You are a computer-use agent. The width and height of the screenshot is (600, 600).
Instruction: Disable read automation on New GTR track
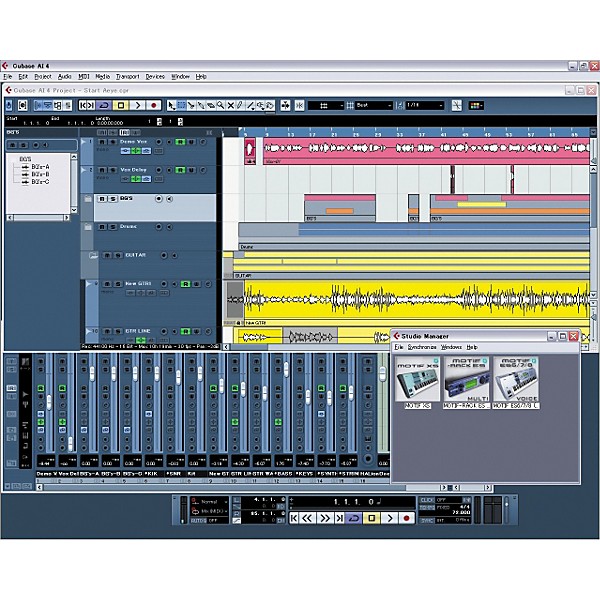tap(186, 284)
